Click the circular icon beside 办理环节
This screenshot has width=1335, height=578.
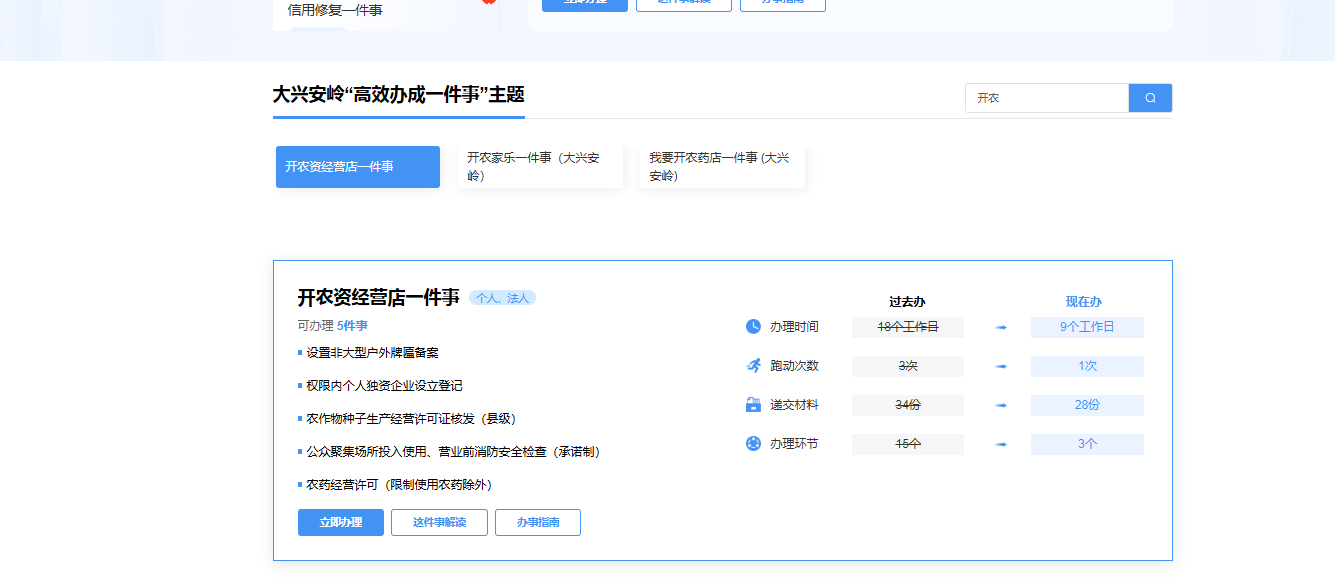tap(753, 444)
